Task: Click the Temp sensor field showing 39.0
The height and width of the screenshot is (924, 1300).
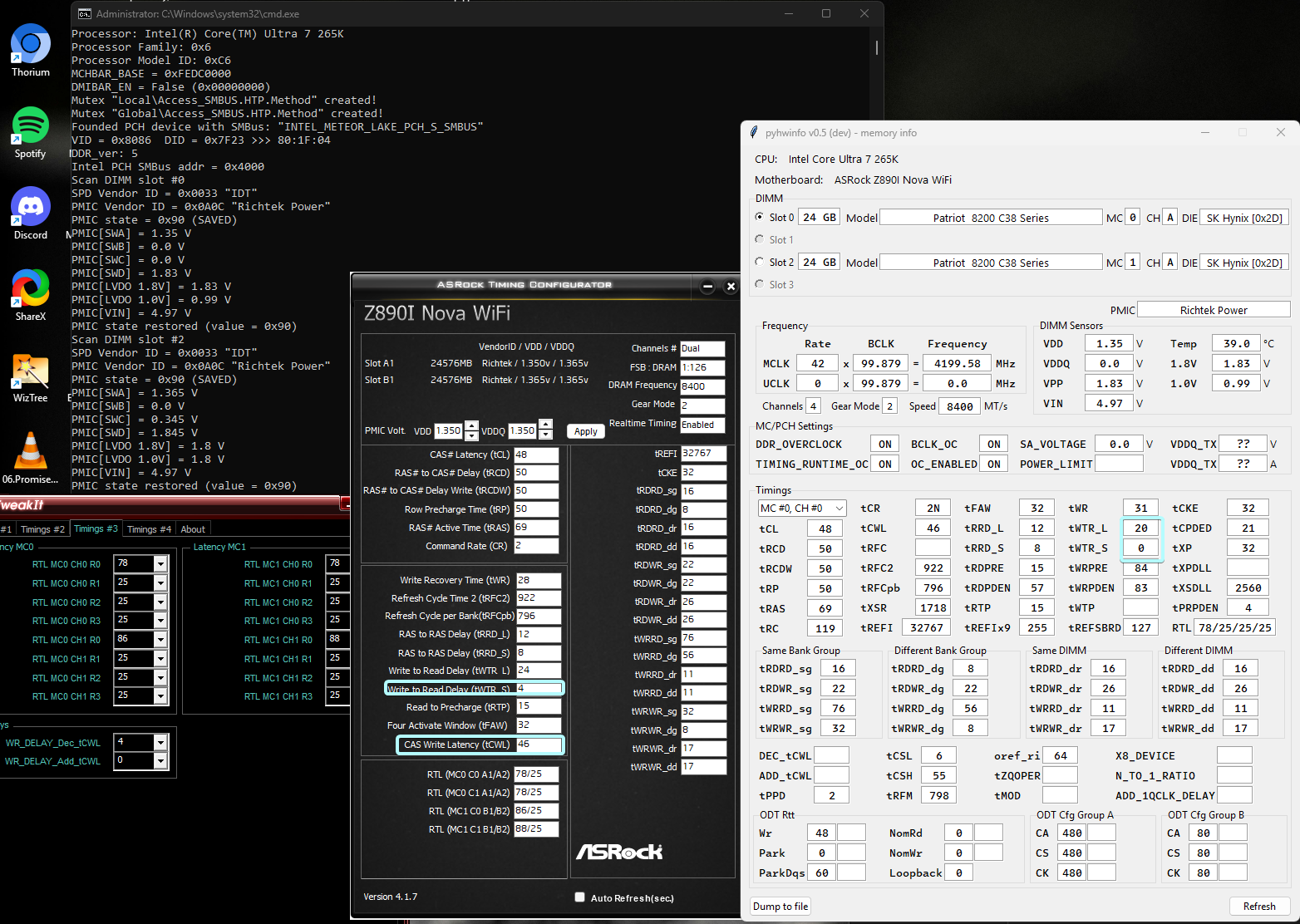Action: click(x=1236, y=343)
